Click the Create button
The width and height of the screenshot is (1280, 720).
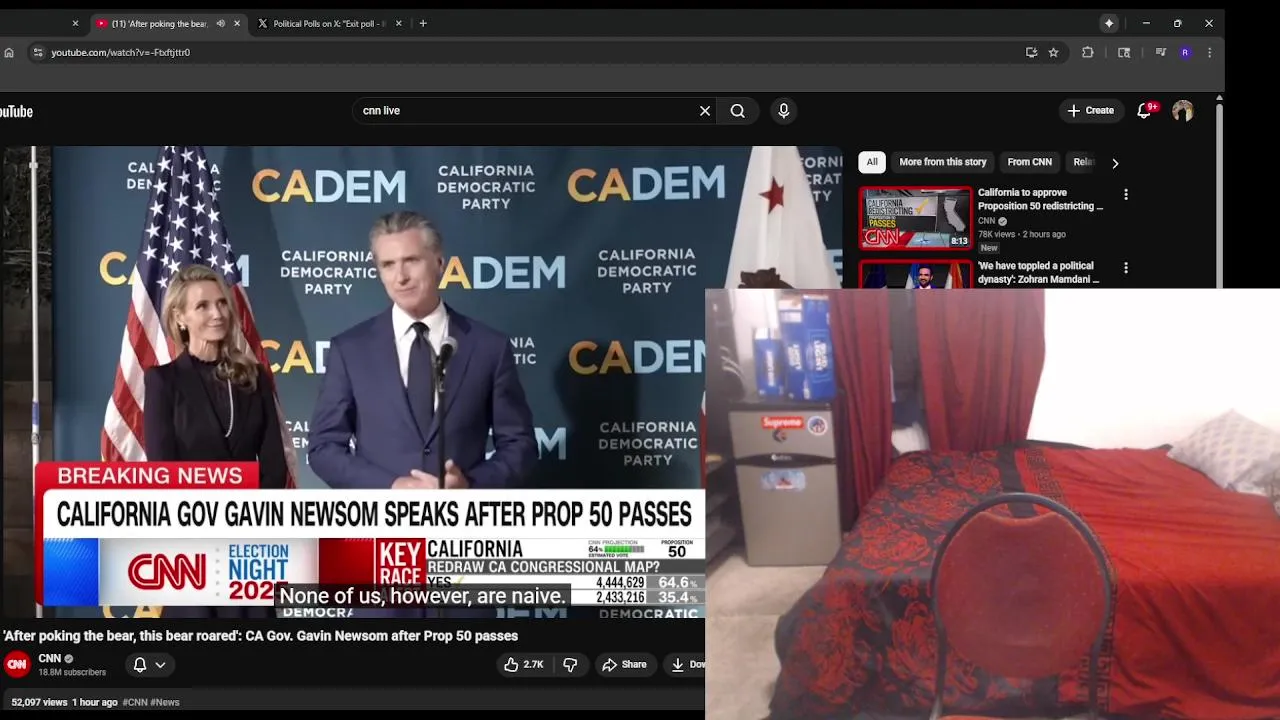[1090, 111]
